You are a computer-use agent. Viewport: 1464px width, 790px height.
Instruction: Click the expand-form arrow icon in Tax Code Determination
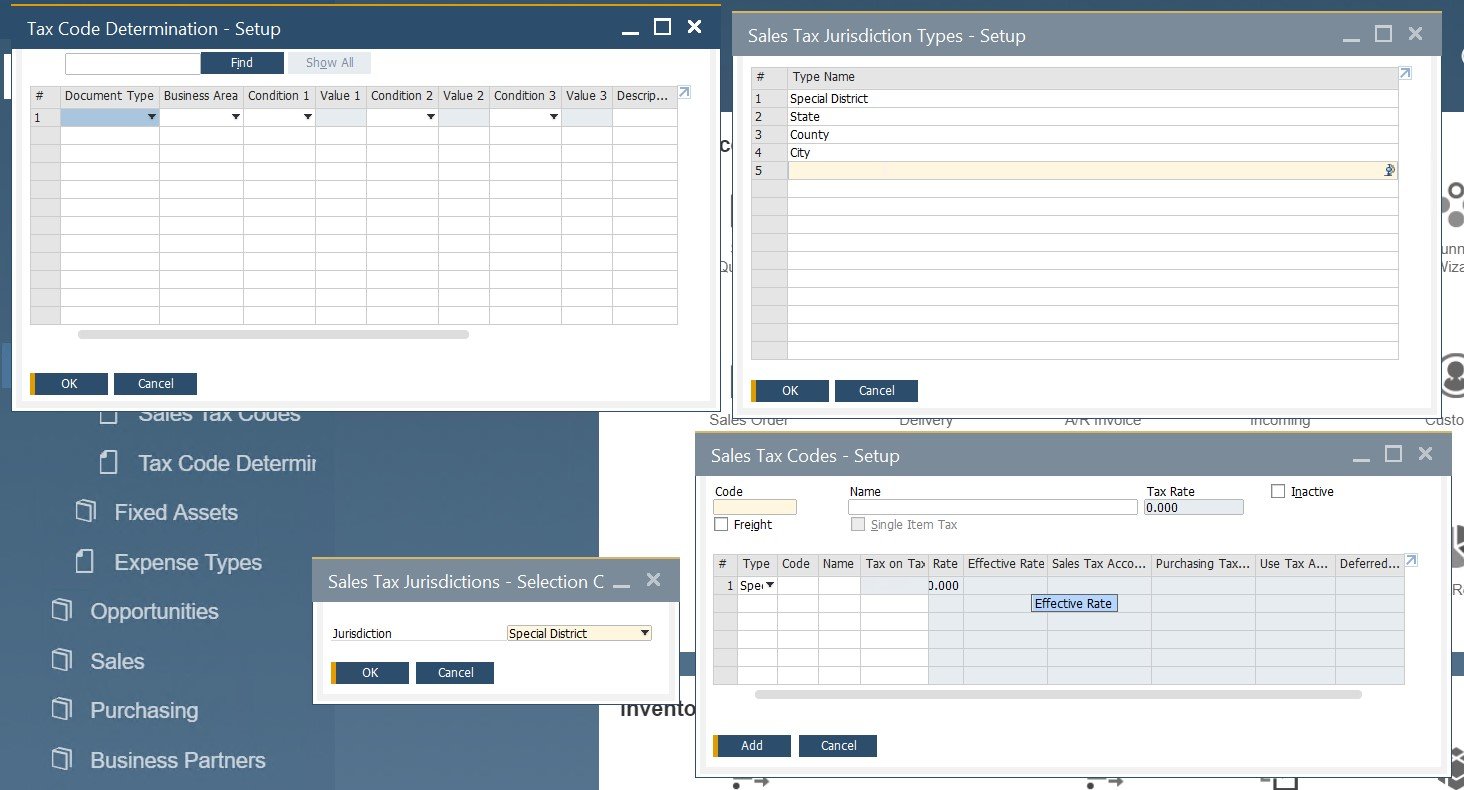[x=684, y=92]
